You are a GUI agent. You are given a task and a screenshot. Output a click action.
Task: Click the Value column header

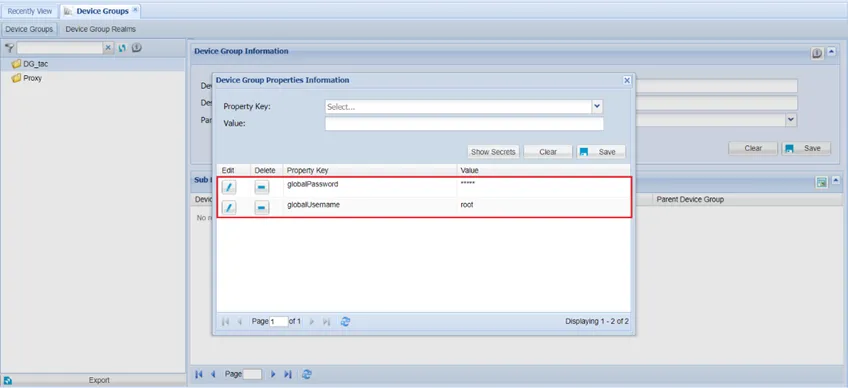coord(544,170)
